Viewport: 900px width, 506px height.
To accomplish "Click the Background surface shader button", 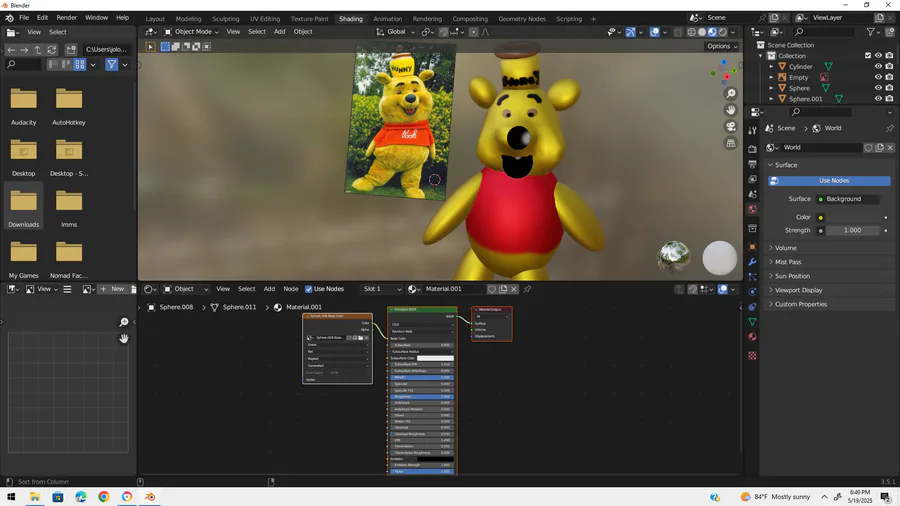I will (847, 199).
